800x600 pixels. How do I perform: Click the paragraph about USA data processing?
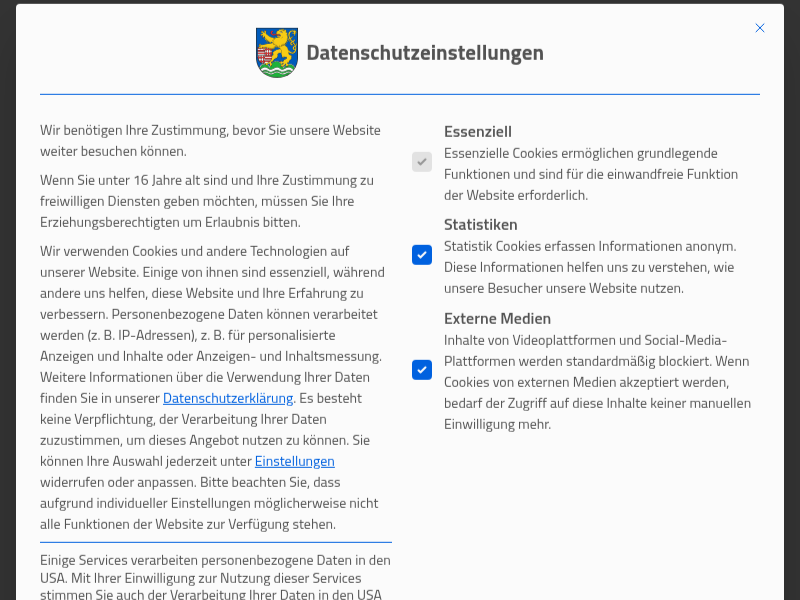click(216, 577)
